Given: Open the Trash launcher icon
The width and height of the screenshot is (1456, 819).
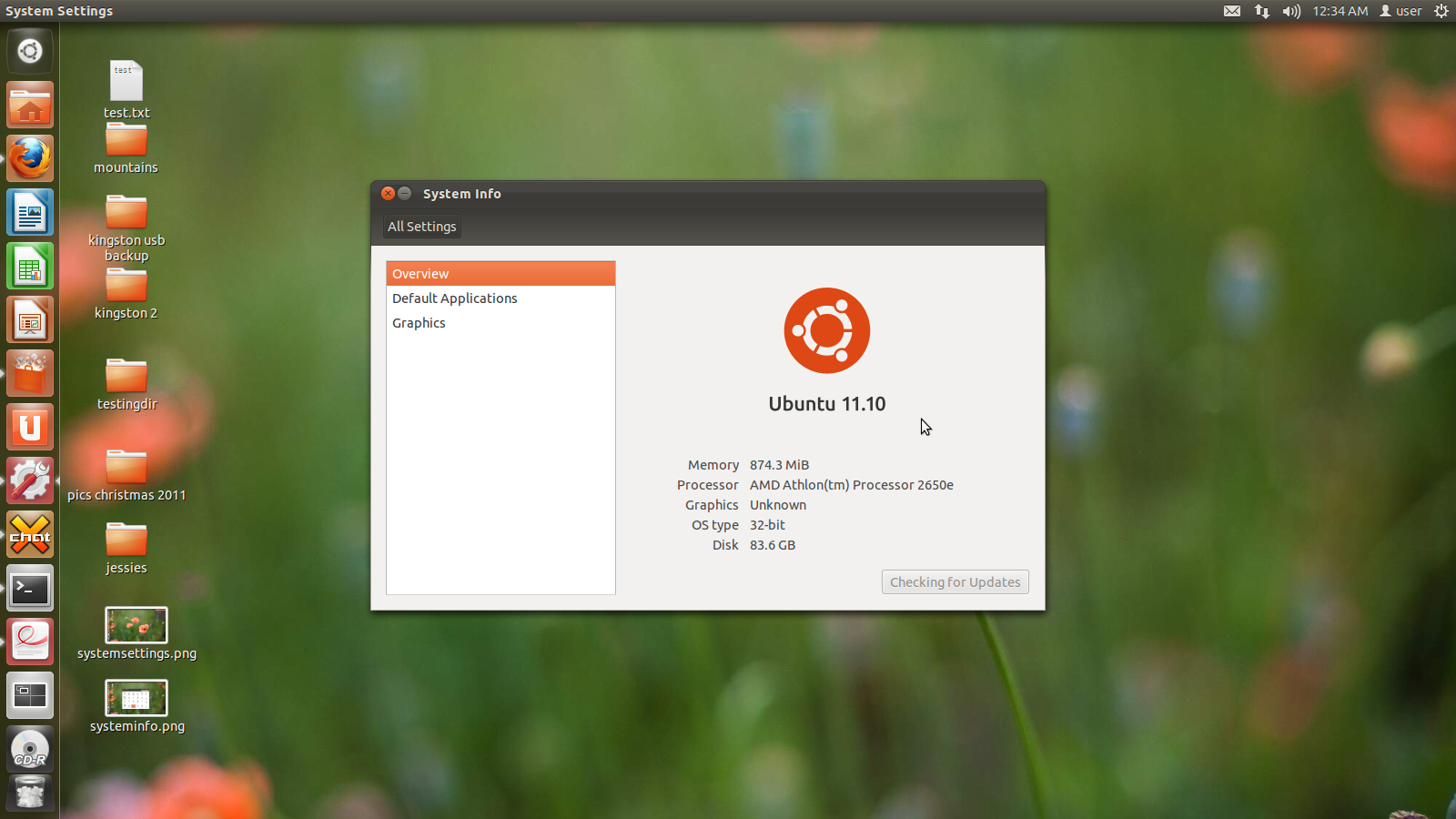Looking at the screenshot, I should click(x=30, y=794).
